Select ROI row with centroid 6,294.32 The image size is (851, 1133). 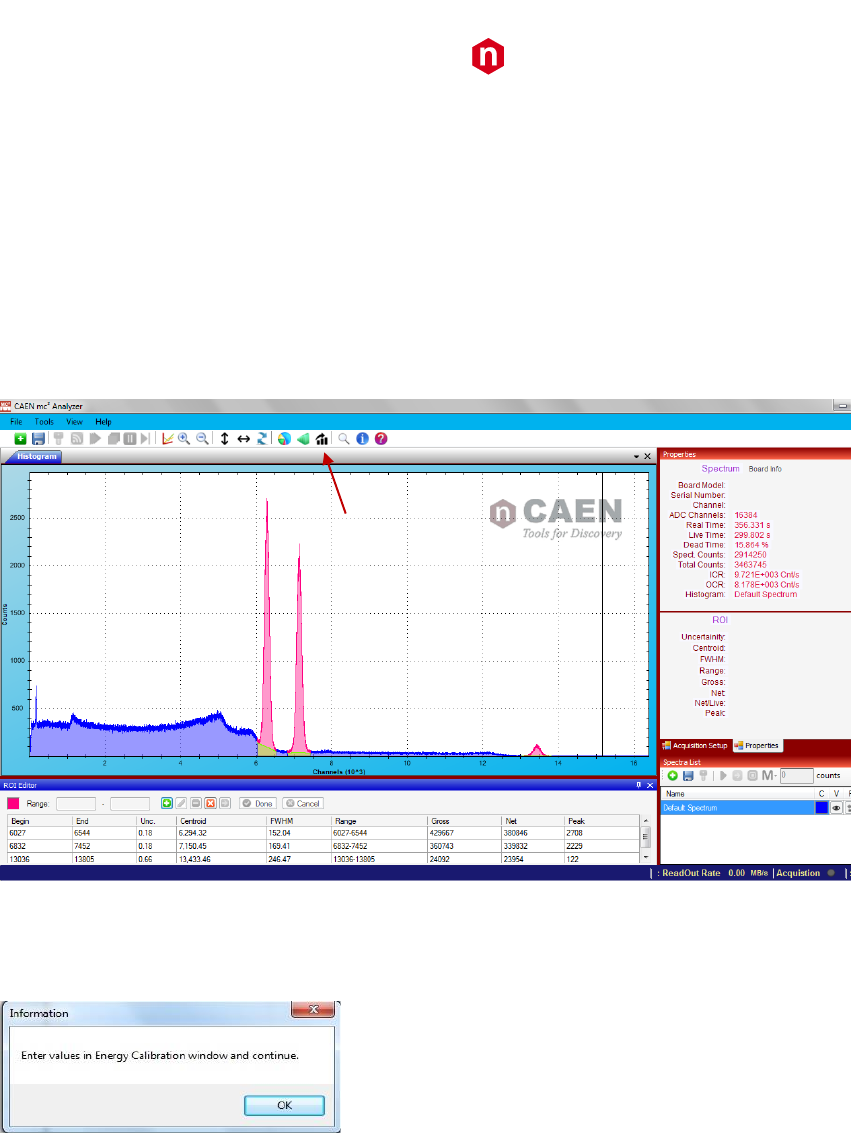tap(323, 833)
